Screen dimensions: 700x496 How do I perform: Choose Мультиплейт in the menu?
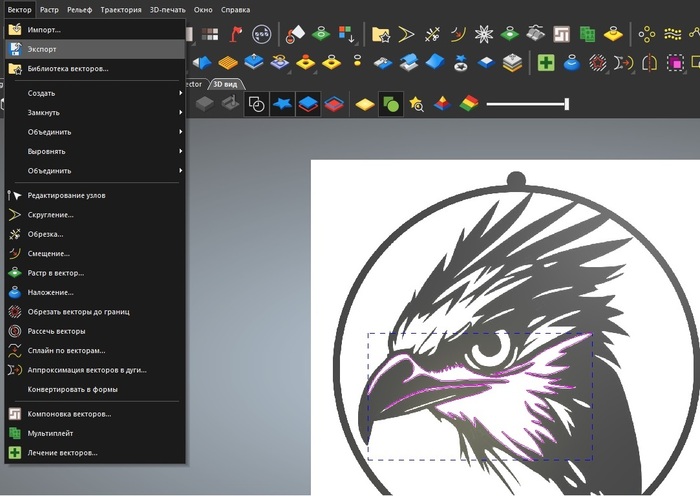pos(95,433)
